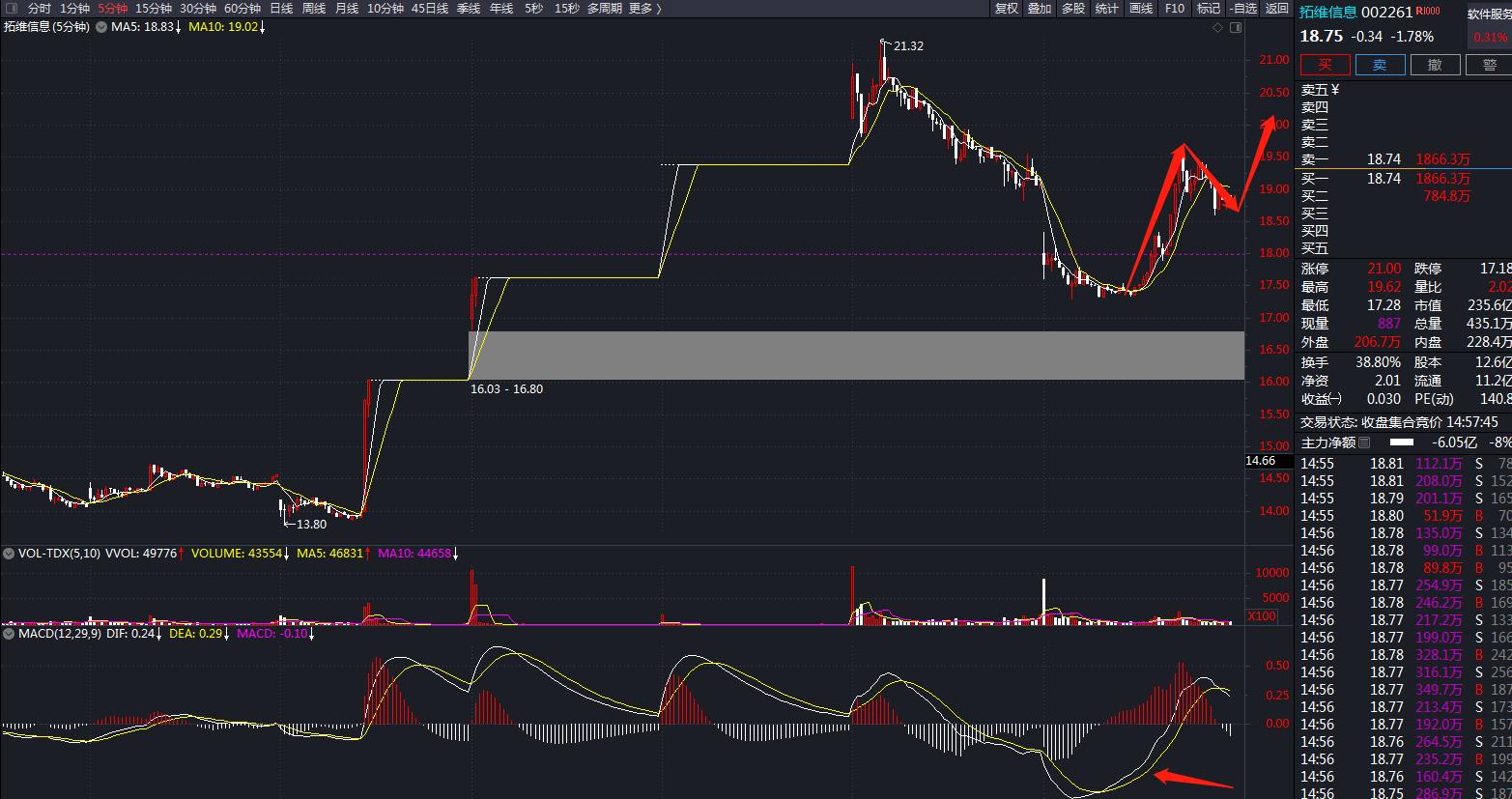Image resolution: width=1512 pixels, height=799 pixels.
Task: Click the 拓维信息 stock name header
Action: [1327, 12]
